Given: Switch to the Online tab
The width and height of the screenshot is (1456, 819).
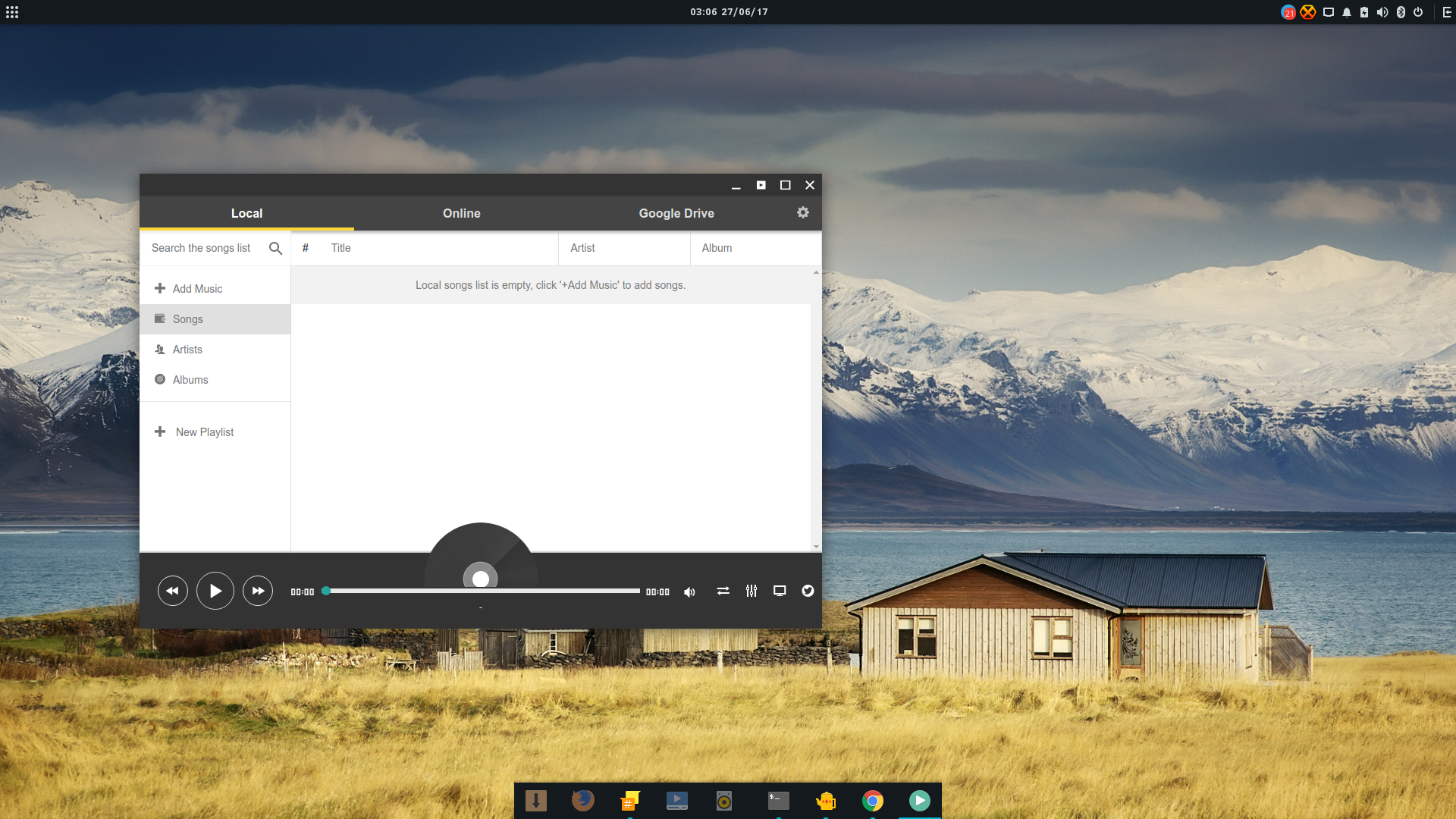Looking at the screenshot, I should [461, 213].
